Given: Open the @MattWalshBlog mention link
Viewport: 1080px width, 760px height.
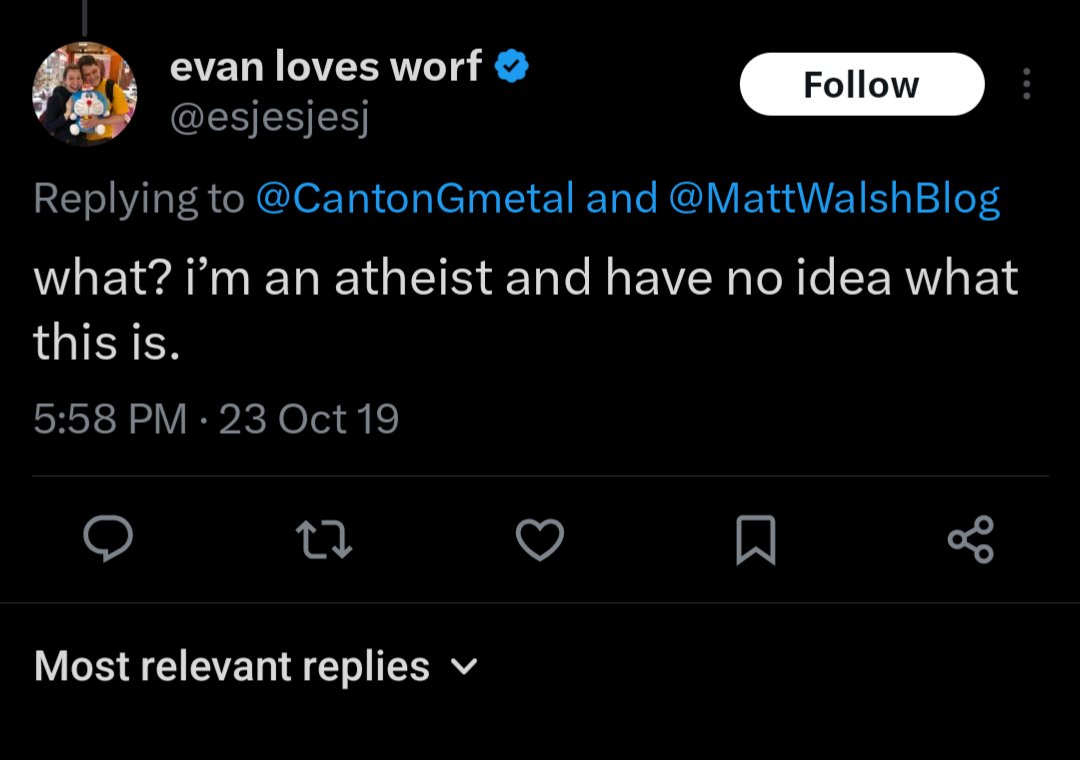Looking at the screenshot, I should (x=833, y=198).
